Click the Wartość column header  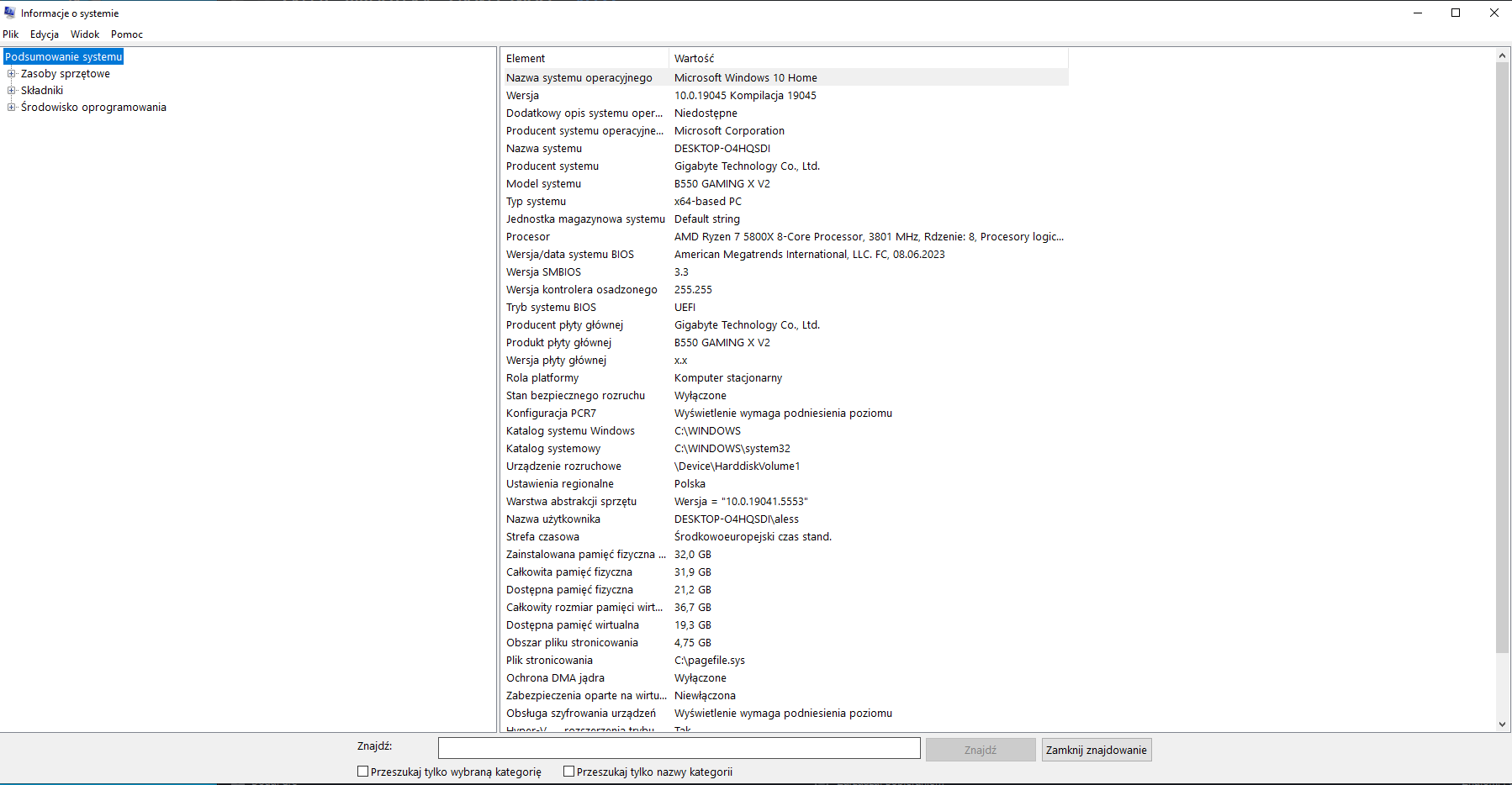pos(869,58)
